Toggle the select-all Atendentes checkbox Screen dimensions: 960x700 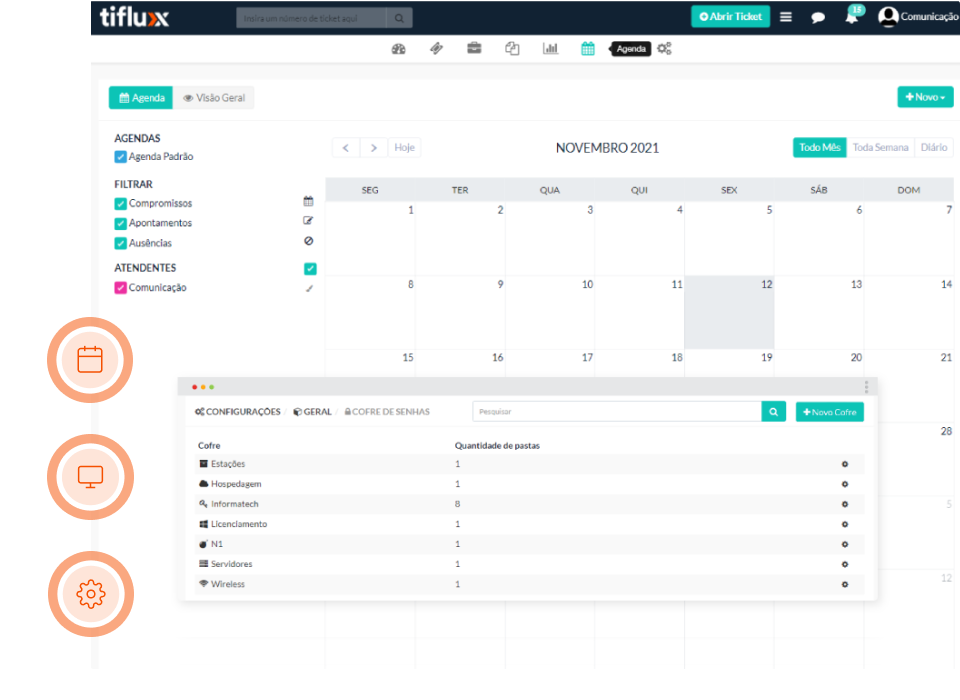coord(310,269)
